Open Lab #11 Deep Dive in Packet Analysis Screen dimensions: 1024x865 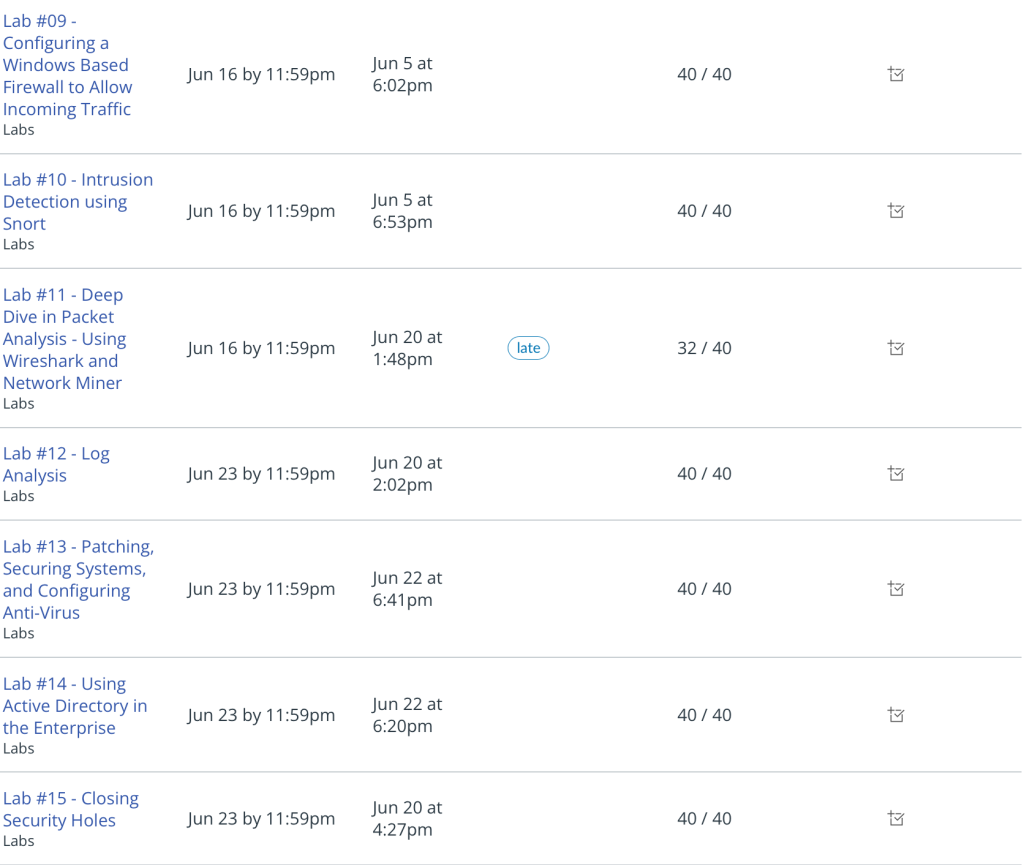tap(65, 338)
